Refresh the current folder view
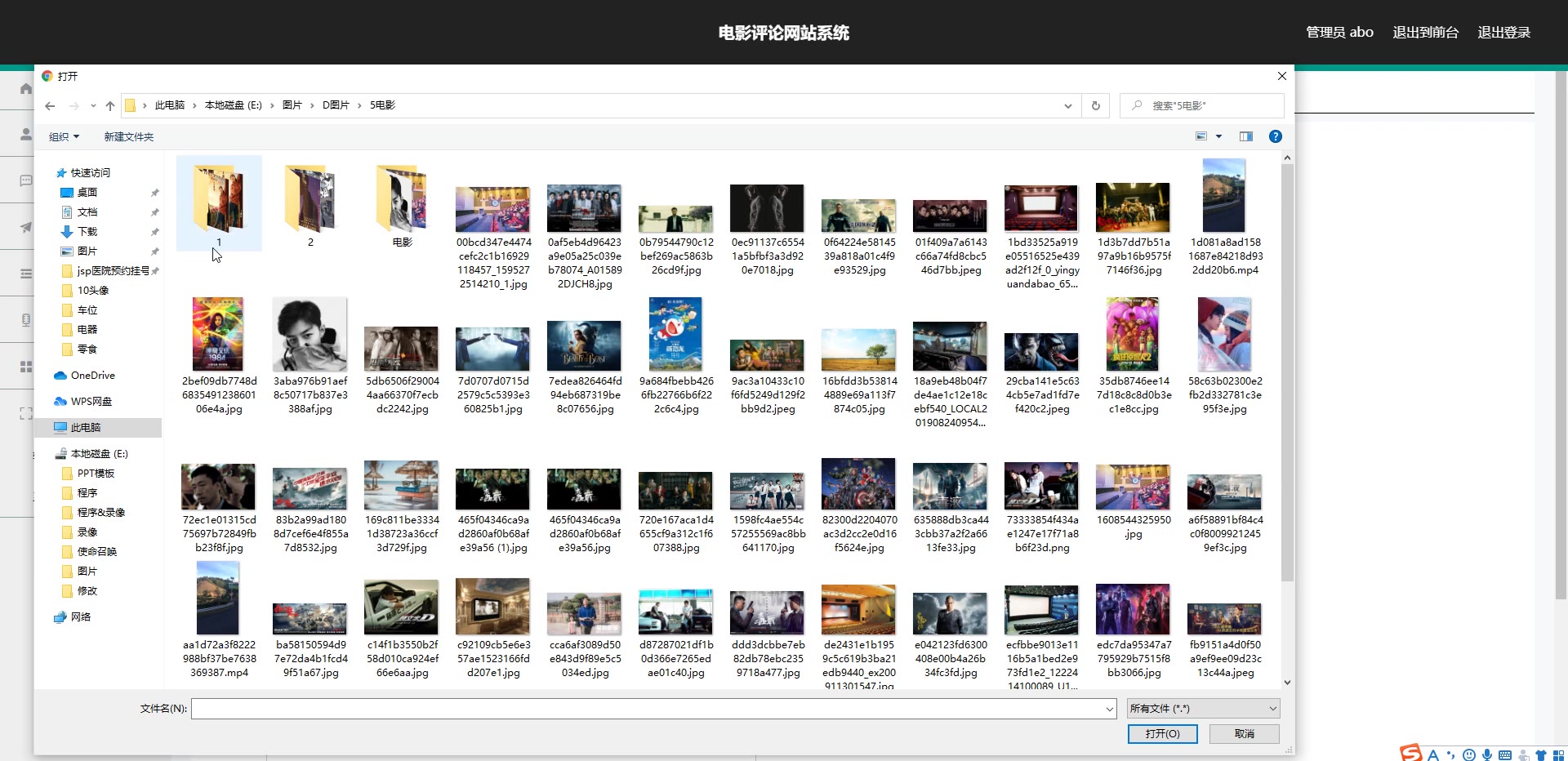Viewport: 1568px width, 761px height. tap(1096, 105)
